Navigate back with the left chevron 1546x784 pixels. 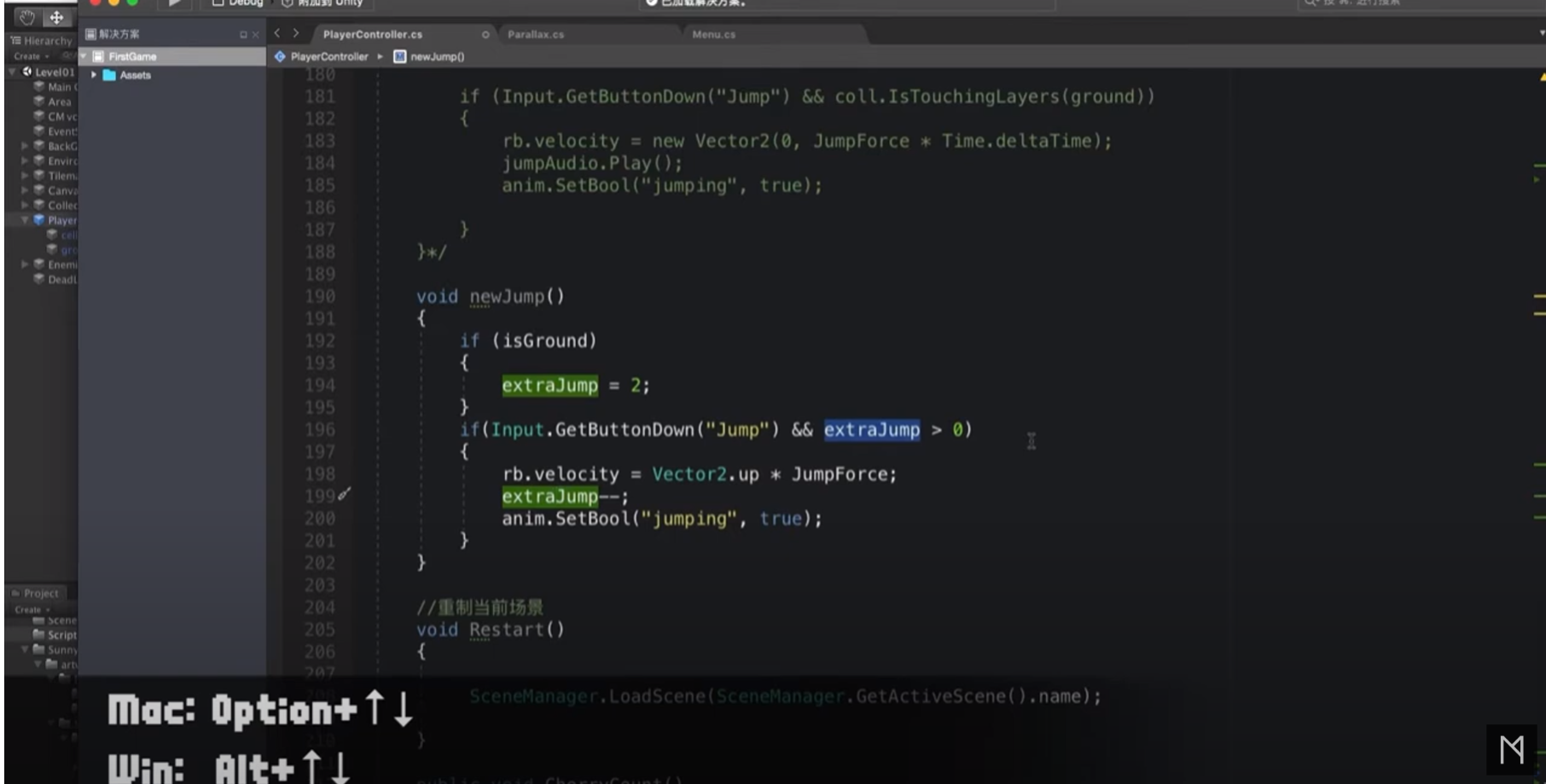tap(277, 33)
